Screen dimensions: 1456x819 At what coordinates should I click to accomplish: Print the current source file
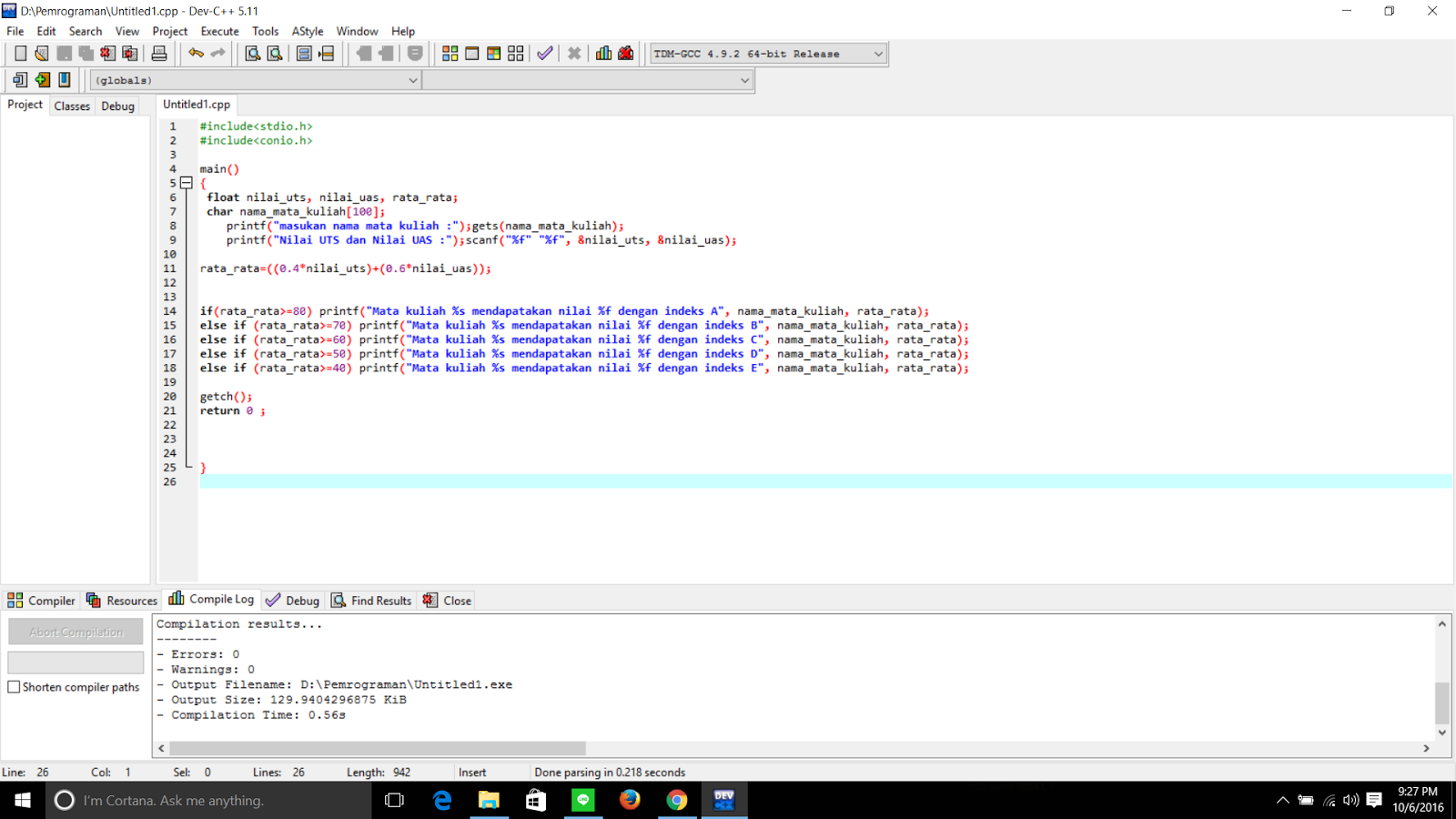[x=159, y=53]
